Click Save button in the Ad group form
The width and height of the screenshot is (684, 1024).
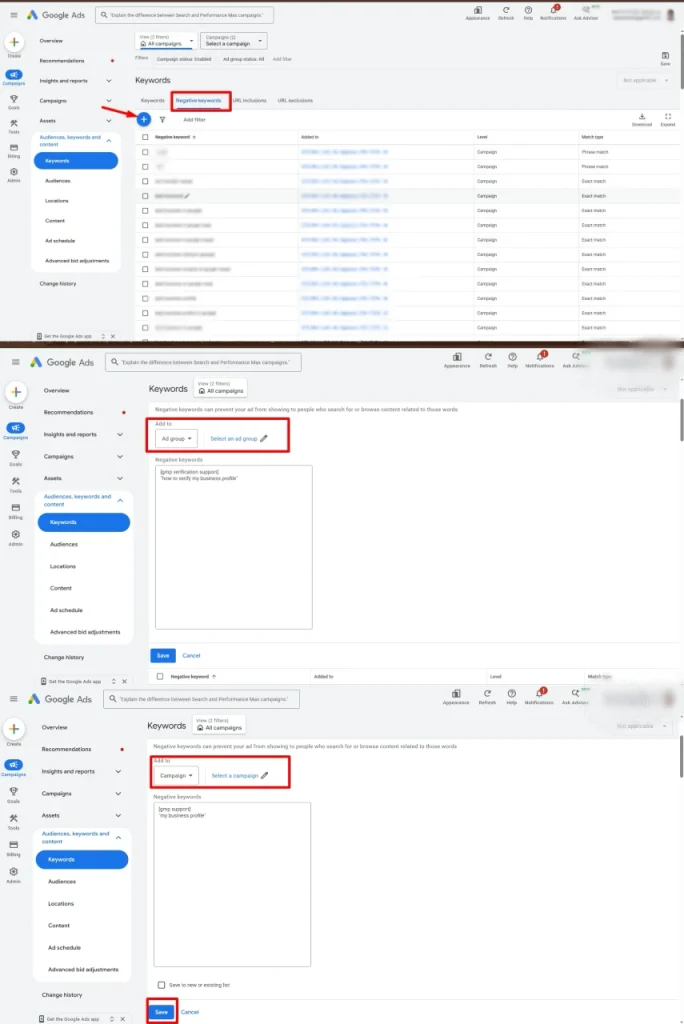pyautogui.click(x=163, y=655)
